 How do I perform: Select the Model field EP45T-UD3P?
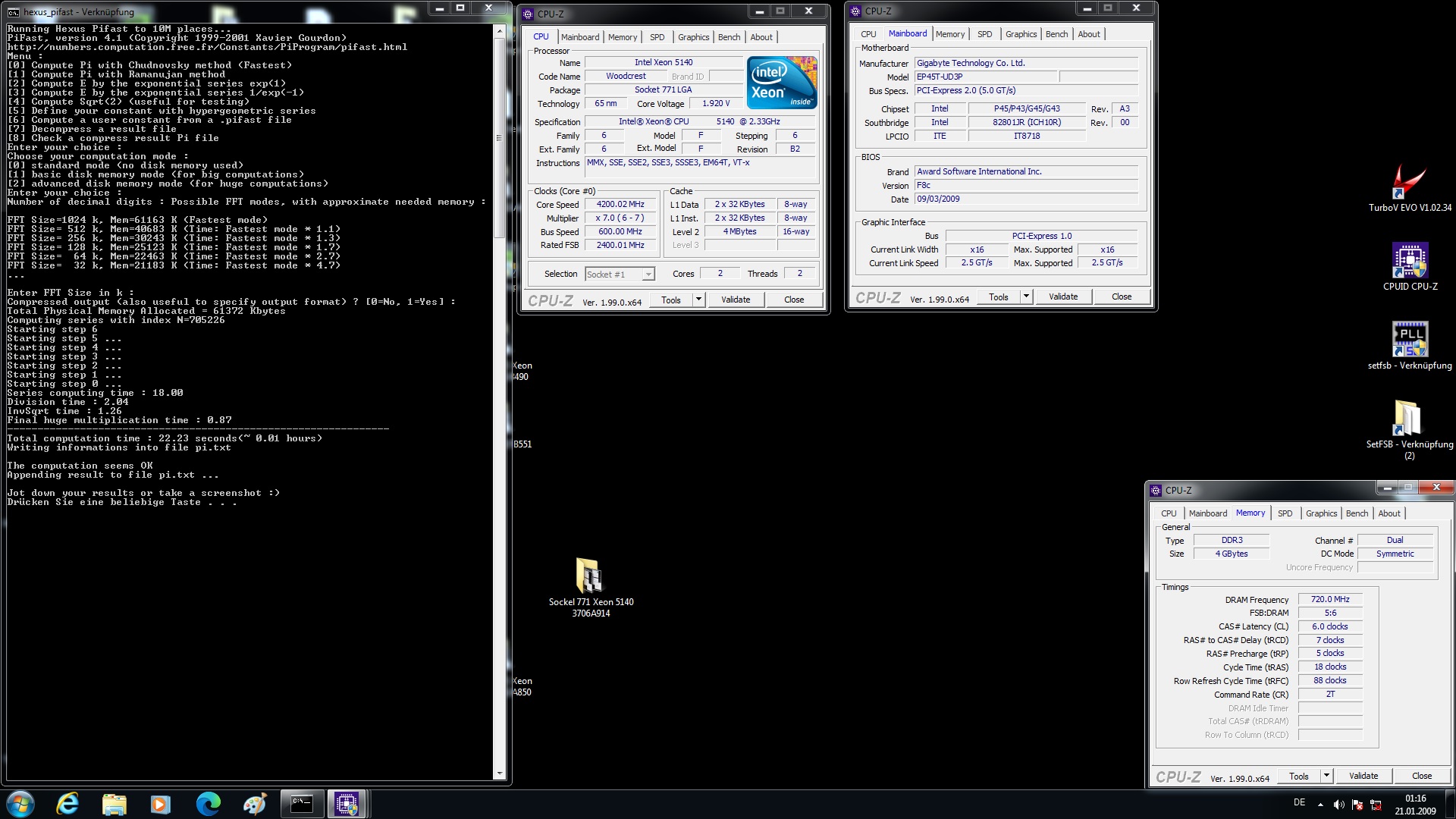[986, 77]
